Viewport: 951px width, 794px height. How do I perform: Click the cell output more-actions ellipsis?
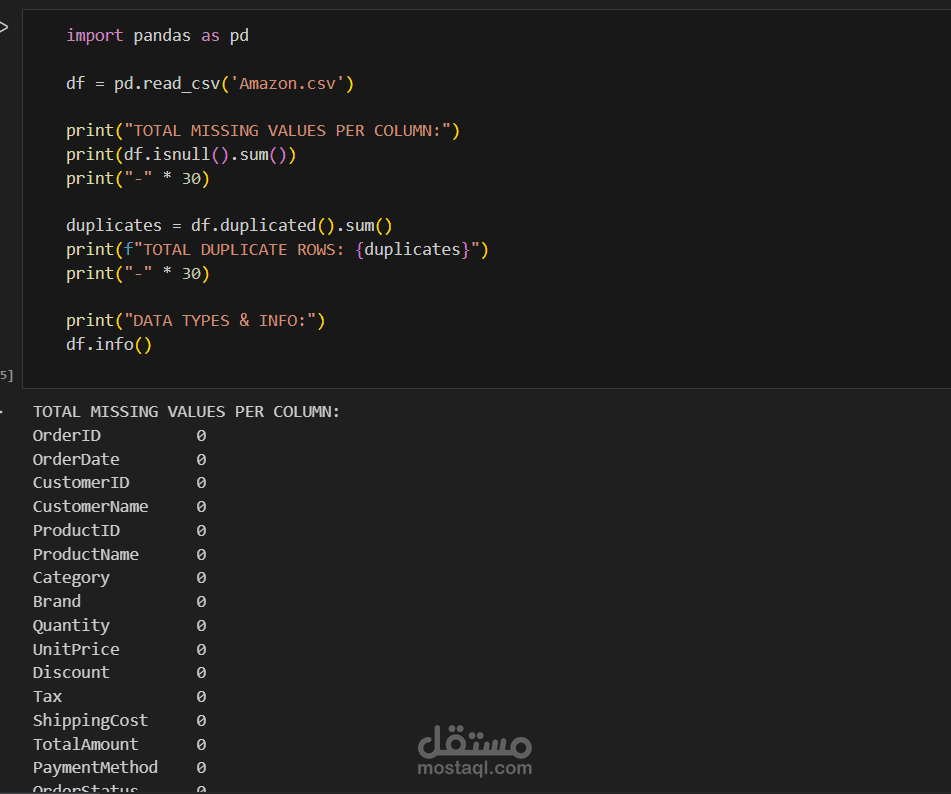point(2,411)
